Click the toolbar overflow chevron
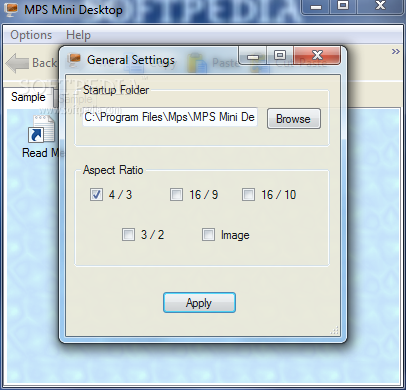The height and width of the screenshot is (390, 406). (x=396, y=52)
